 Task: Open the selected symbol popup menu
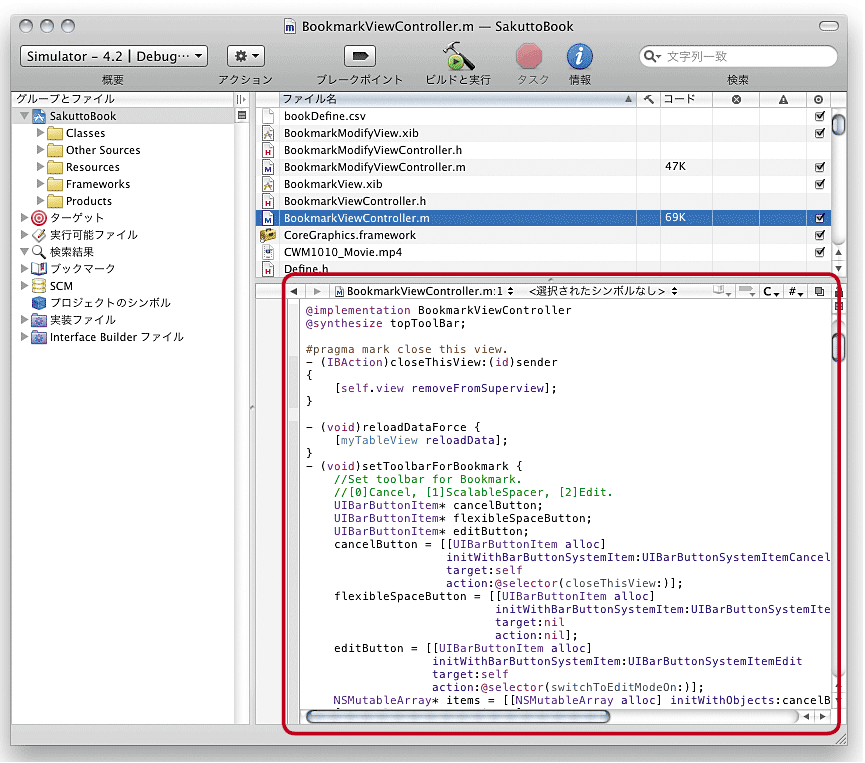pyautogui.click(x=603, y=291)
